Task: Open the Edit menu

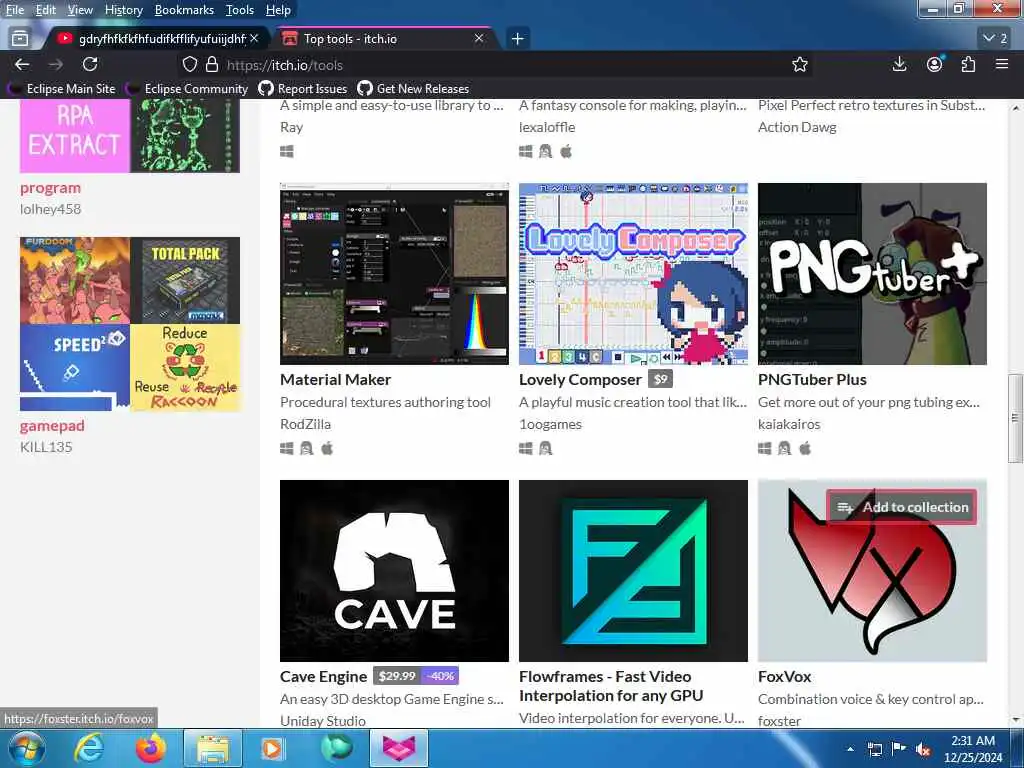Action: [x=46, y=10]
